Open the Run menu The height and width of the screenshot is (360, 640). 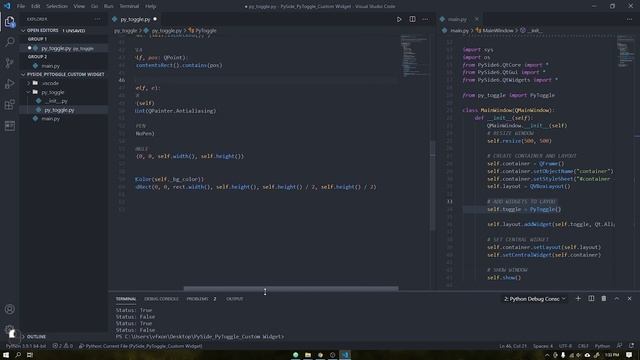click(x=109, y=6)
